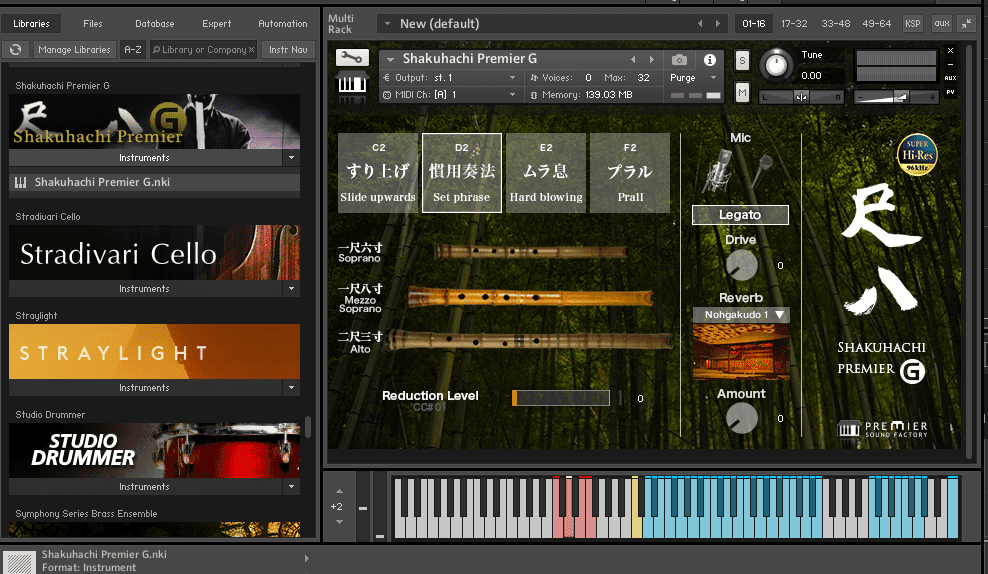
Task: Select F2 Prall articulation
Action: point(630,173)
